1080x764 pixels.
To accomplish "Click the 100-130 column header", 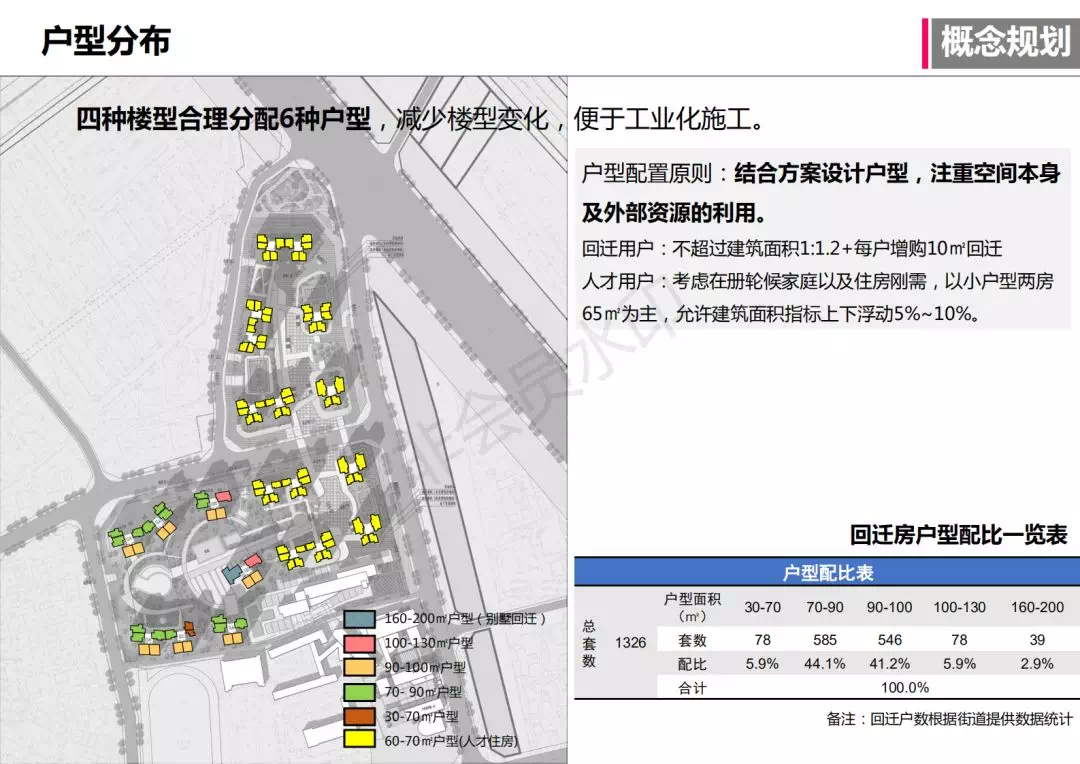I will coord(959,608).
